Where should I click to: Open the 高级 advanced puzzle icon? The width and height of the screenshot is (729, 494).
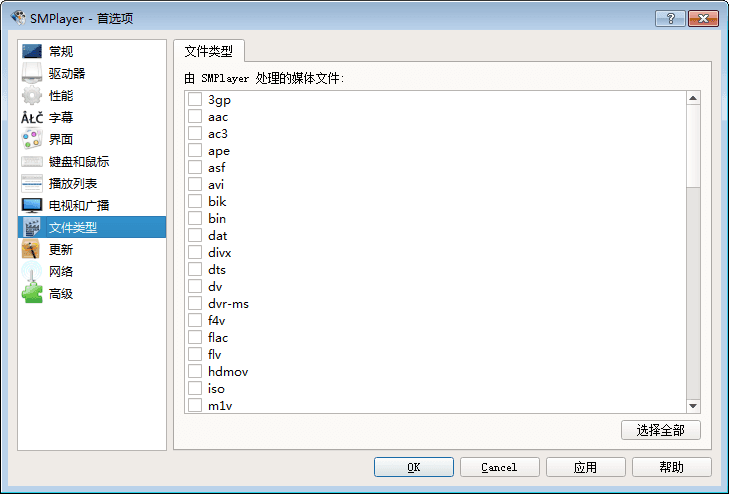[x=32, y=293]
